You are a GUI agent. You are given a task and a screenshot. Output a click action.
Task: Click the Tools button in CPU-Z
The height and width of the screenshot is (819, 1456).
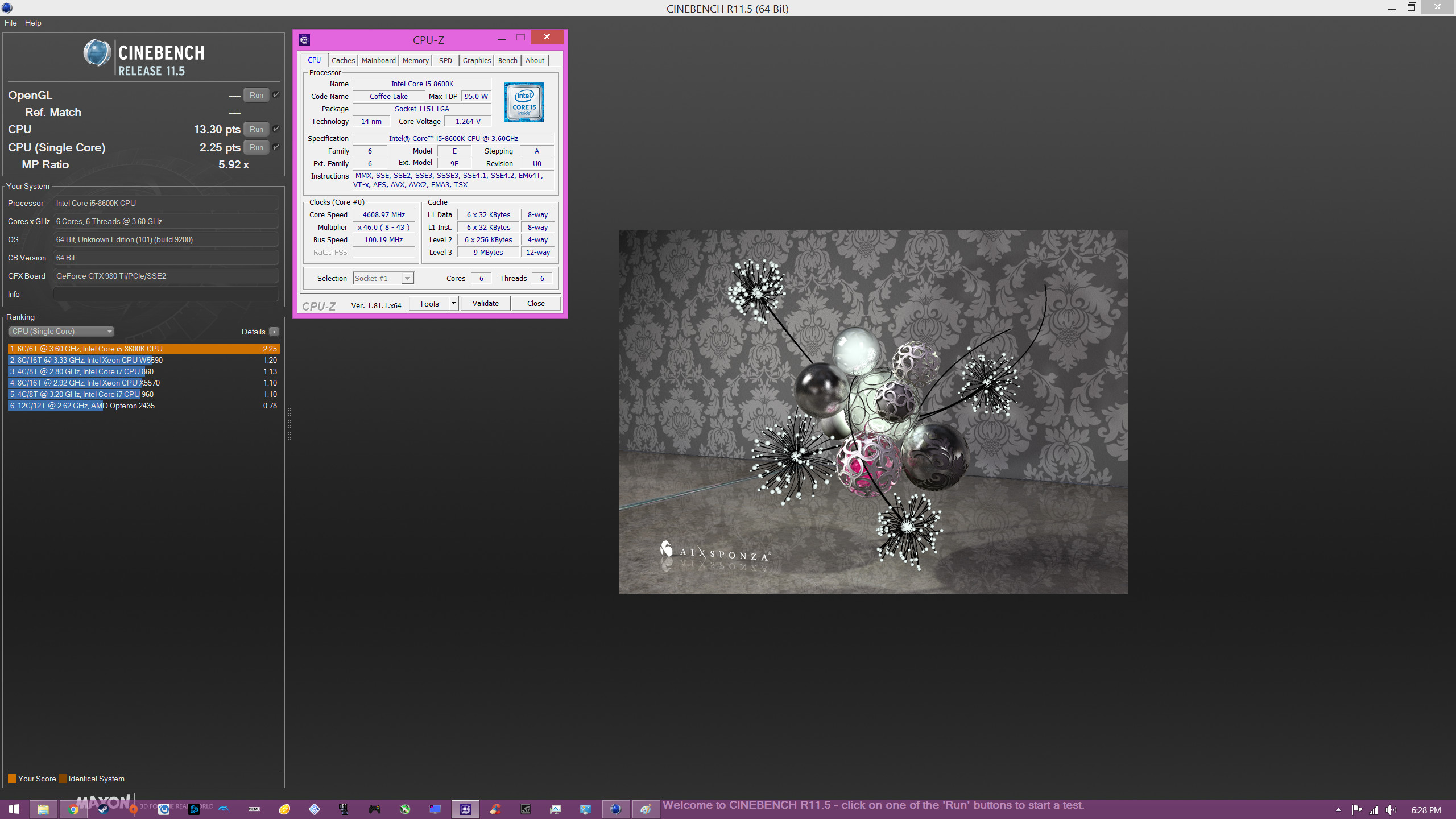(x=429, y=303)
